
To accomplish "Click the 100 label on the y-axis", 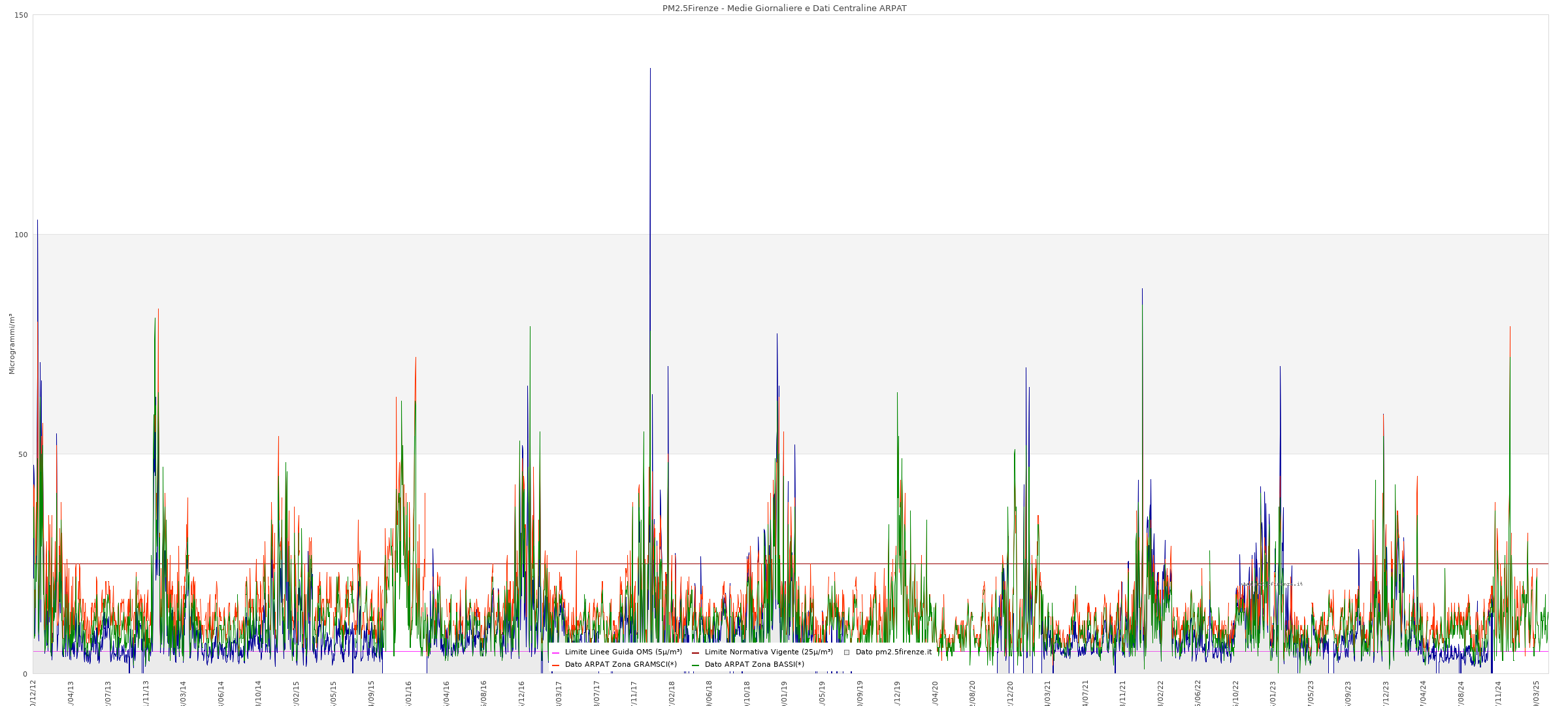I will coord(22,235).
